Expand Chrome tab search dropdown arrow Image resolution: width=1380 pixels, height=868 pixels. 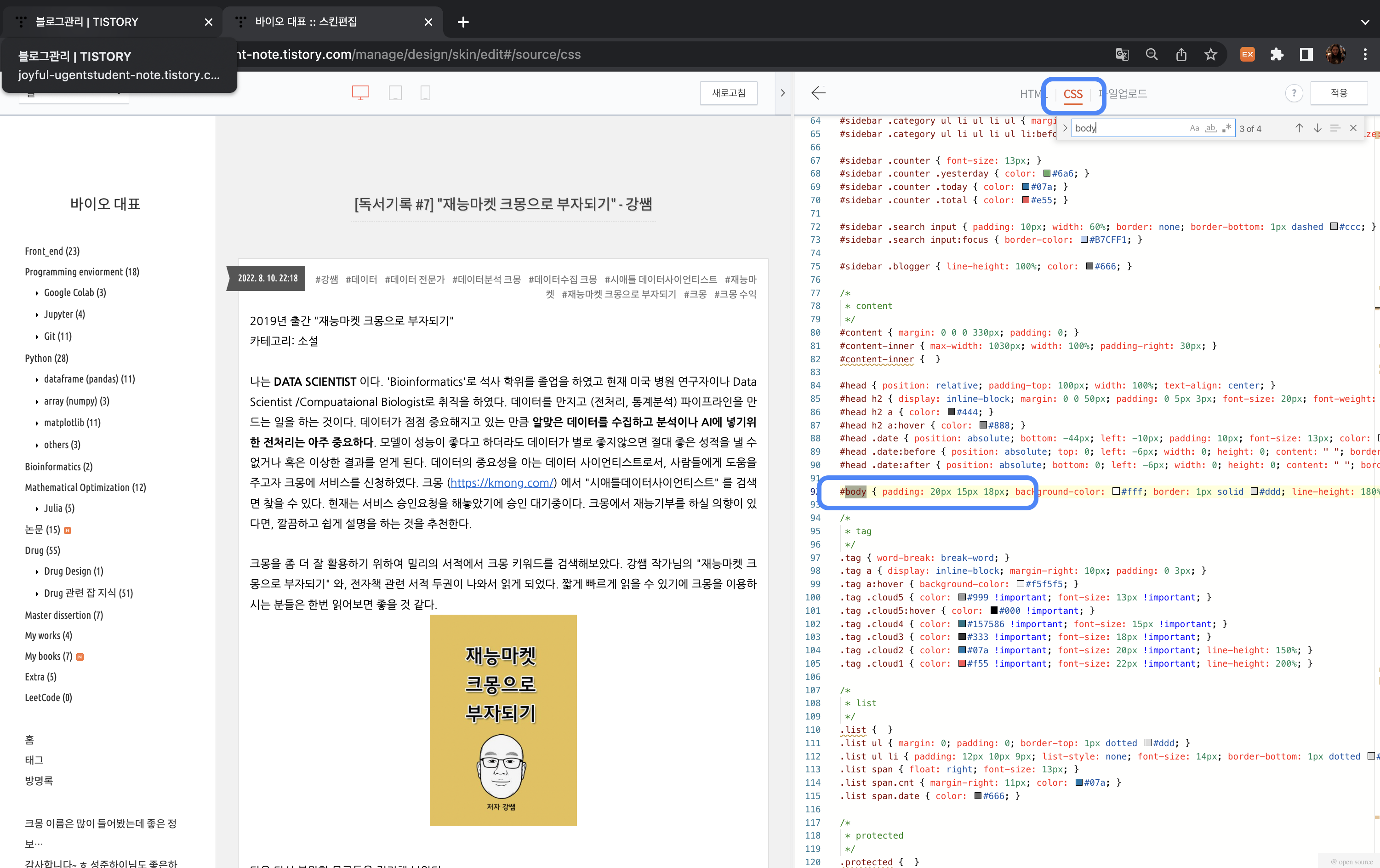pos(1364,22)
